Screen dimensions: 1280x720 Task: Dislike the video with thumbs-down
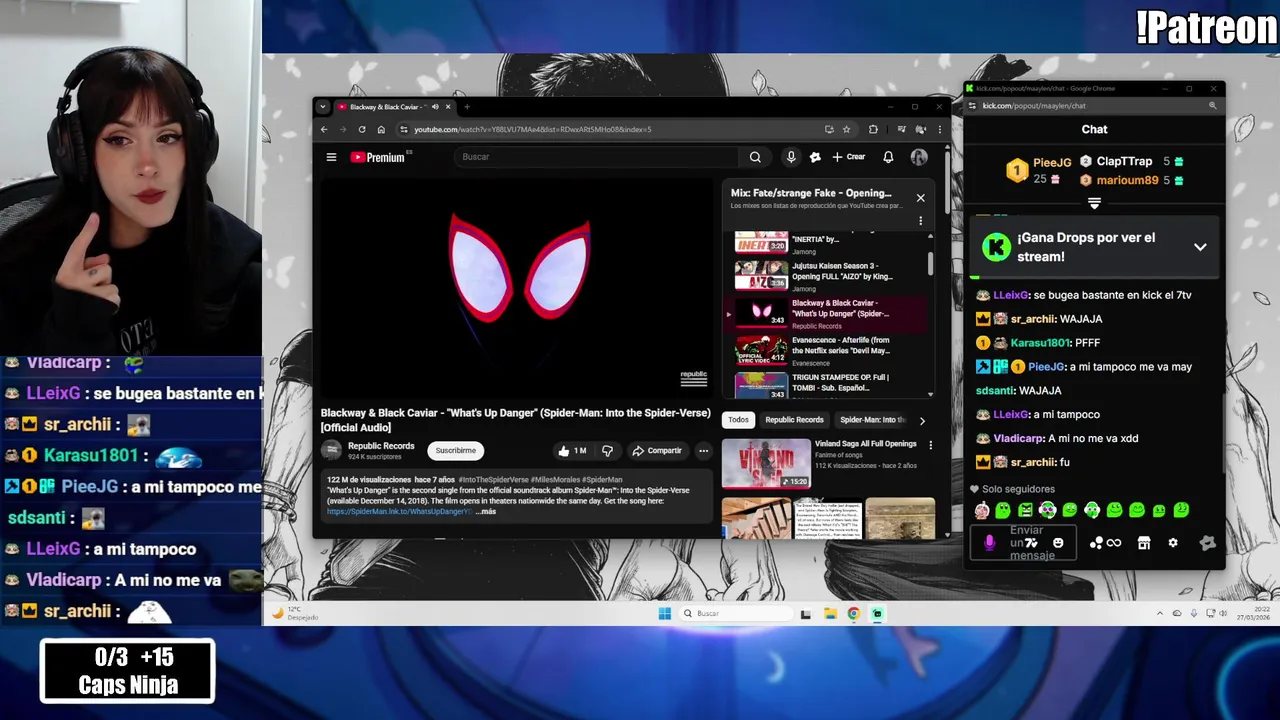click(x=607, y=451)
